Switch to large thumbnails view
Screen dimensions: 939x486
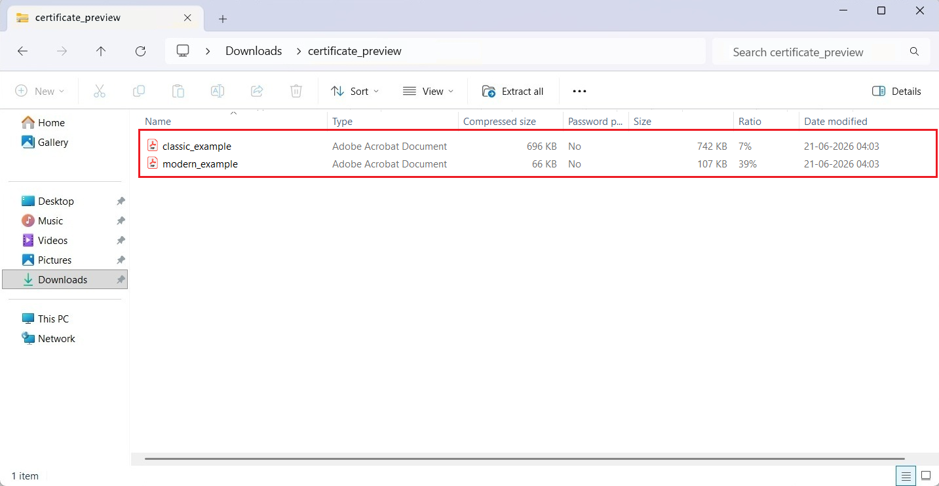click(x=926, y=476)
